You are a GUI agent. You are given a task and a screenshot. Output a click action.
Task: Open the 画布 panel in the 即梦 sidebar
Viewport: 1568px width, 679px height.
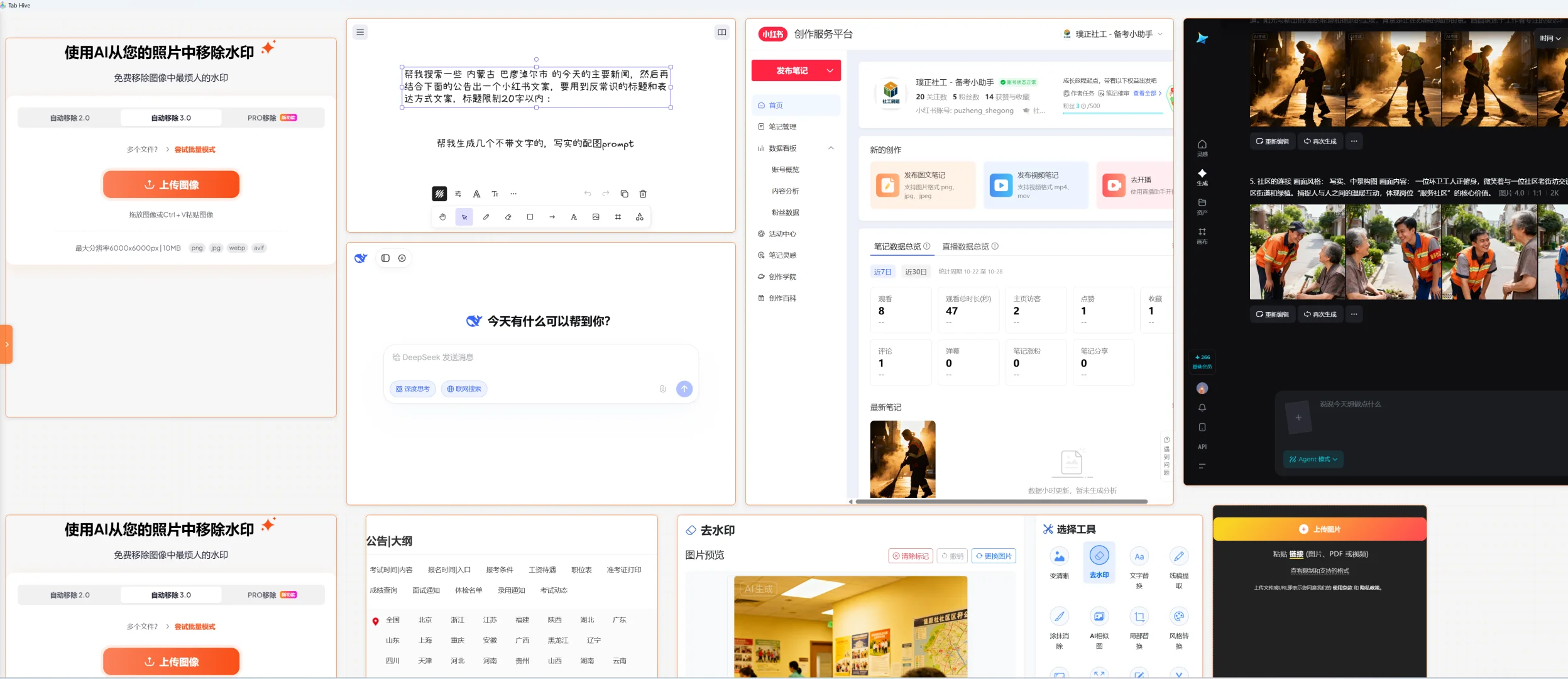pyautogui.click(x=1202, y=235)
